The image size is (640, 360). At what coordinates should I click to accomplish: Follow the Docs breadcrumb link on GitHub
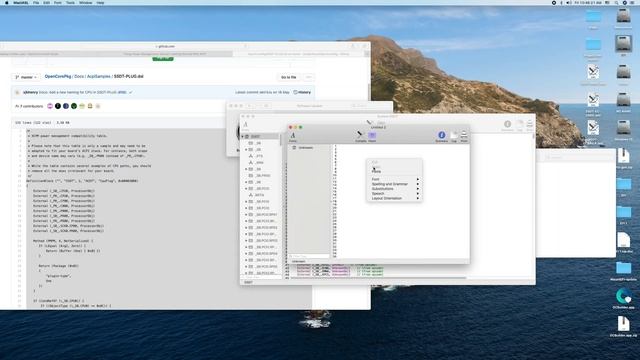(x=79, y=76)
